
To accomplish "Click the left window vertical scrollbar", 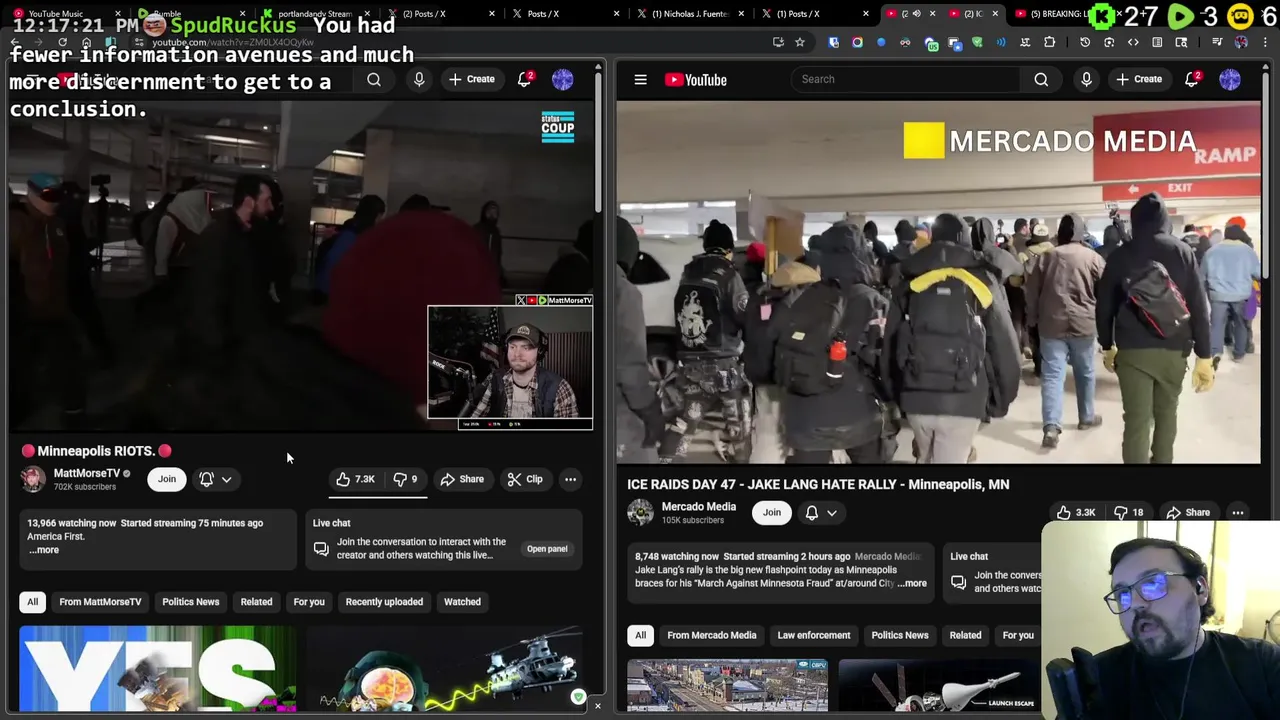I will point(598,140).
